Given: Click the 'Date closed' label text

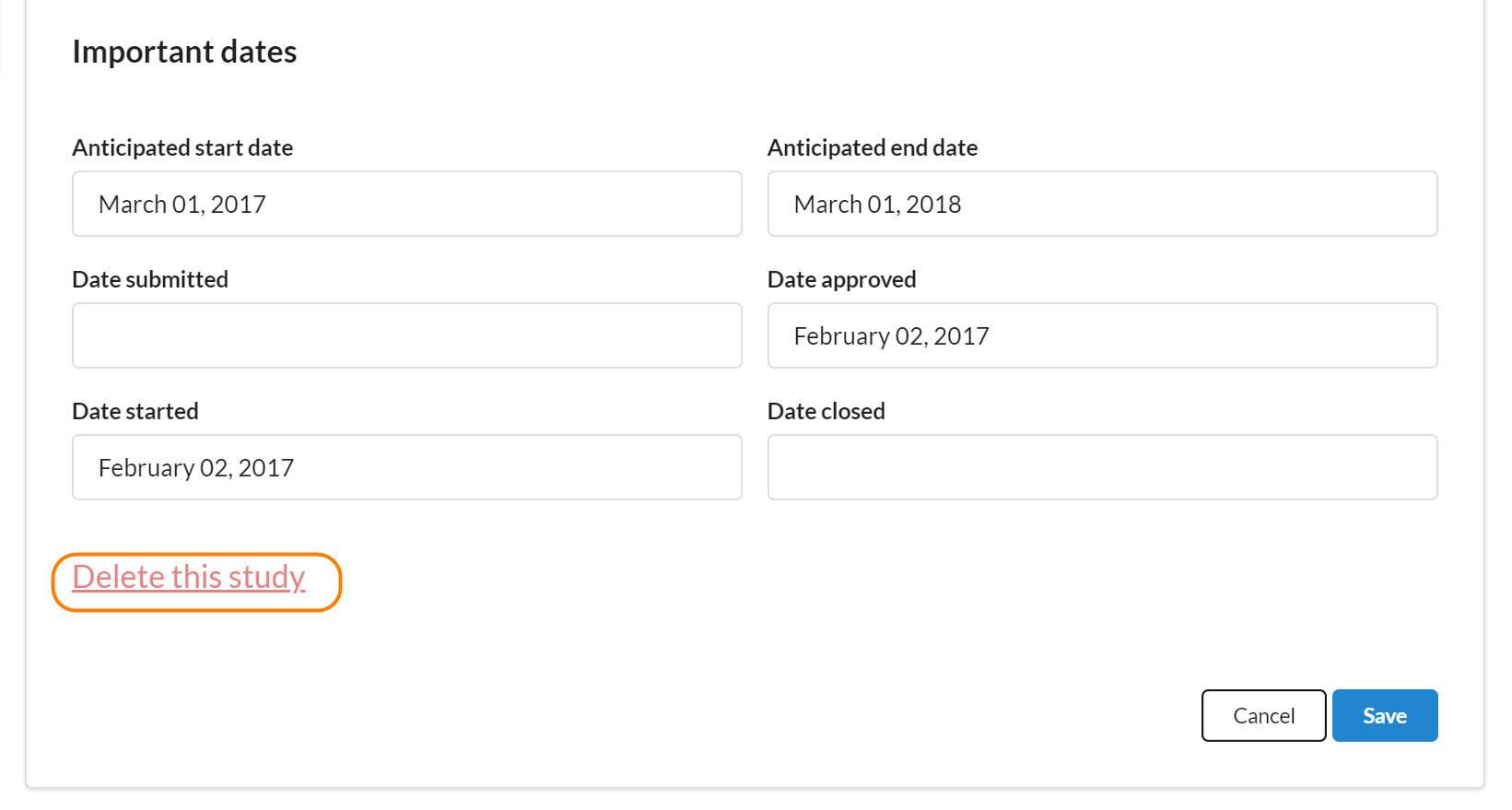Looking at the screenshot, I should coord(826,411).
